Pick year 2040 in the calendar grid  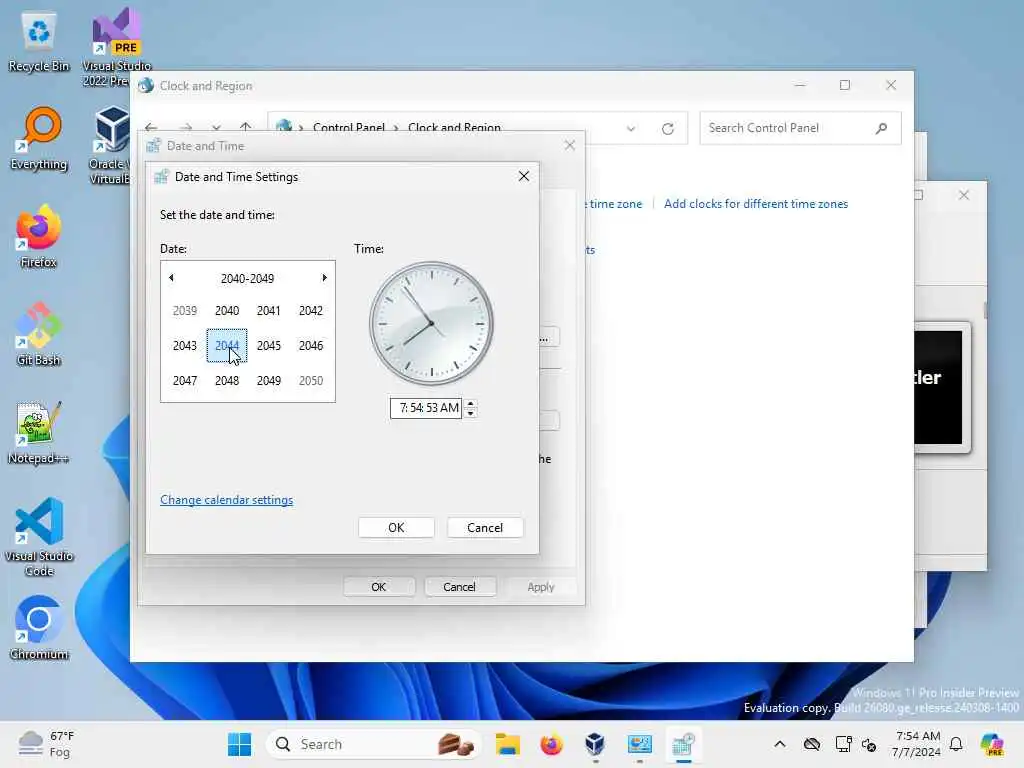tap(227, 311)
